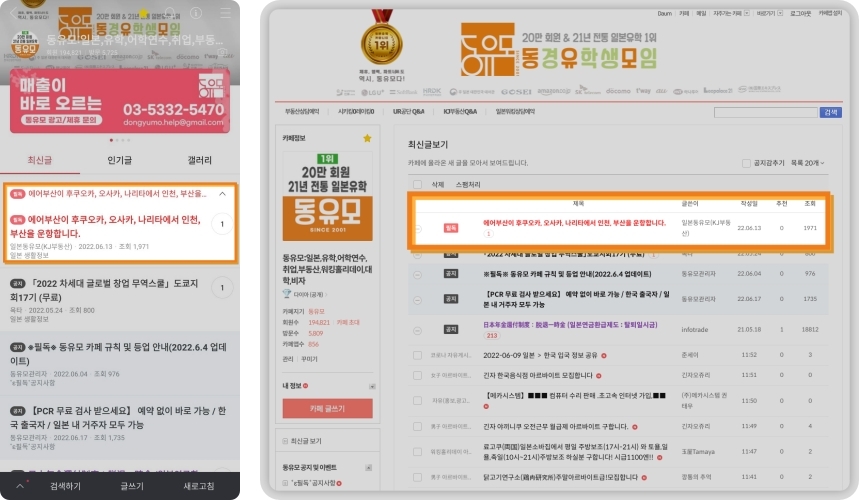This screenshot has width=859, height=500.
Task: Click the 동유모 SINCE 2001 sidebar banner
Action: [327, 196]
